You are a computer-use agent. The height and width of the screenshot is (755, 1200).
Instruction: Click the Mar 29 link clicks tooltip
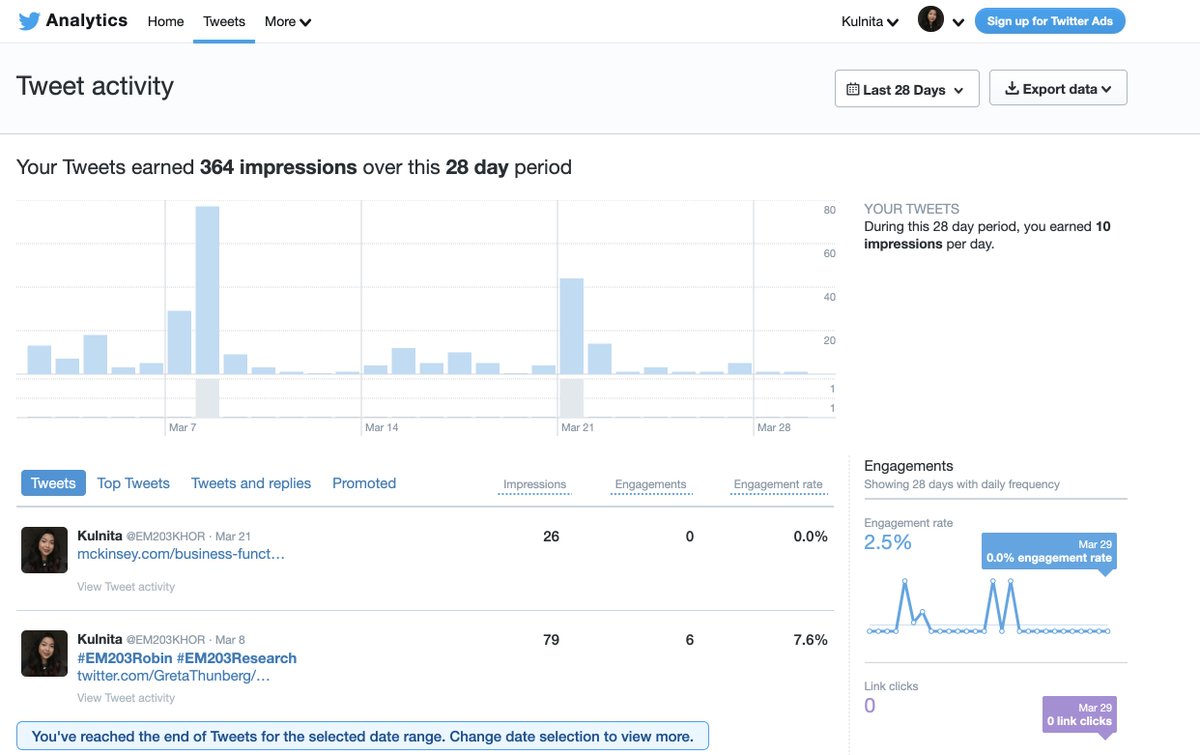(x=1079, y=715)
